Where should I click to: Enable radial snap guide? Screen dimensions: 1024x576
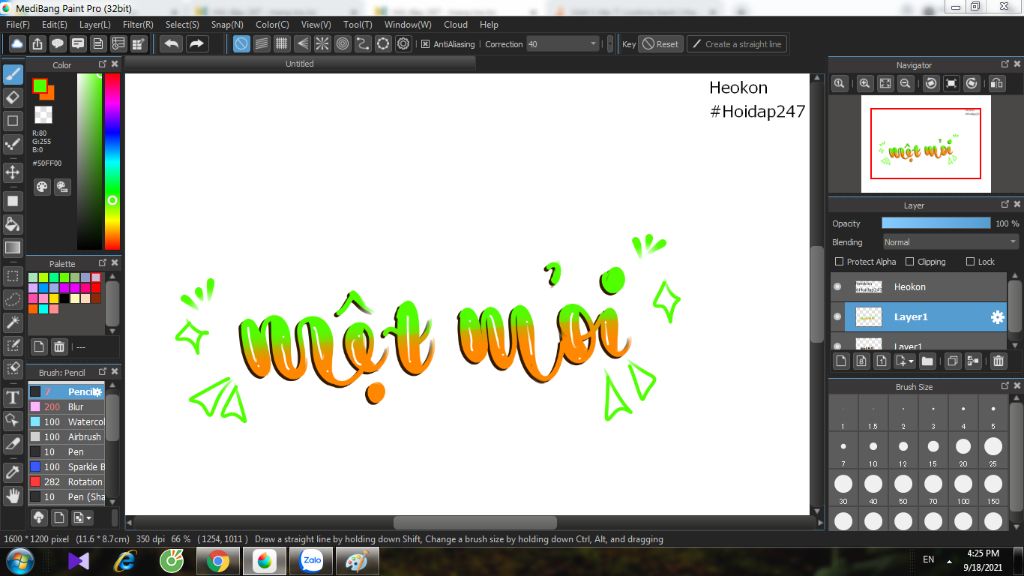click(322, 44)
